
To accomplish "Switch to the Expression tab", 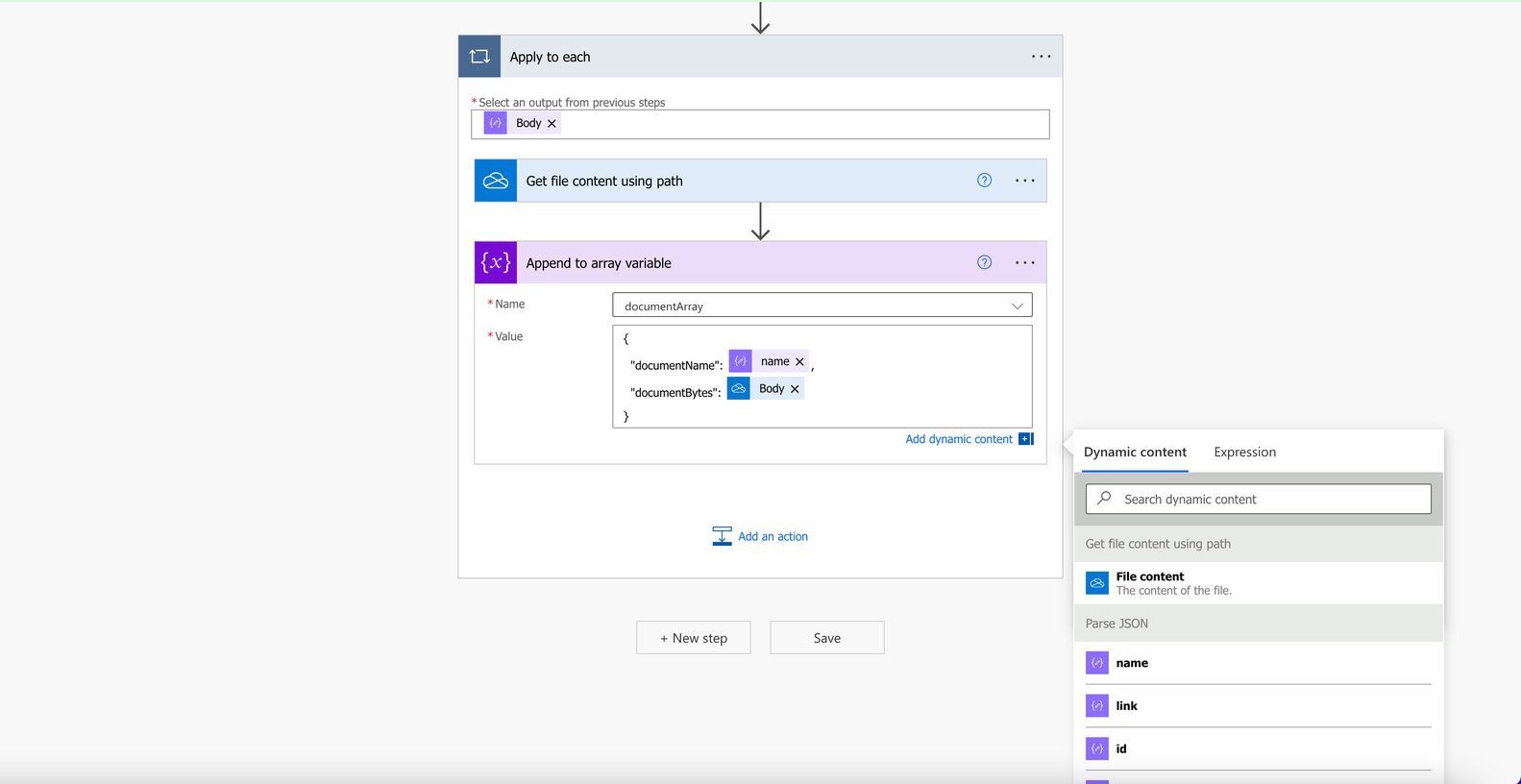I will click(x=1244, y=452).
